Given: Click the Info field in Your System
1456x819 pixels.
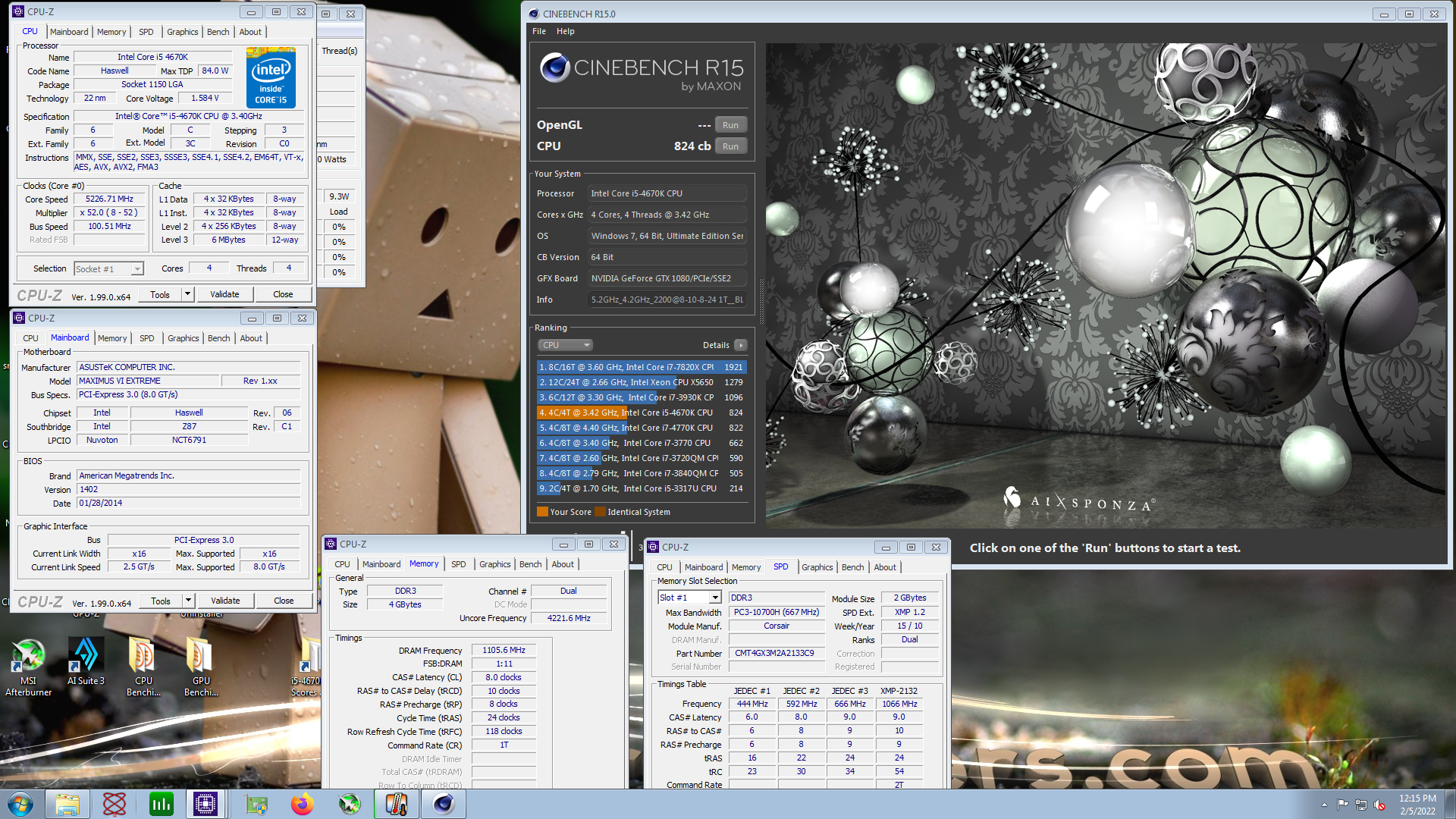Looking at the screenshot, I should click(667, 300).
